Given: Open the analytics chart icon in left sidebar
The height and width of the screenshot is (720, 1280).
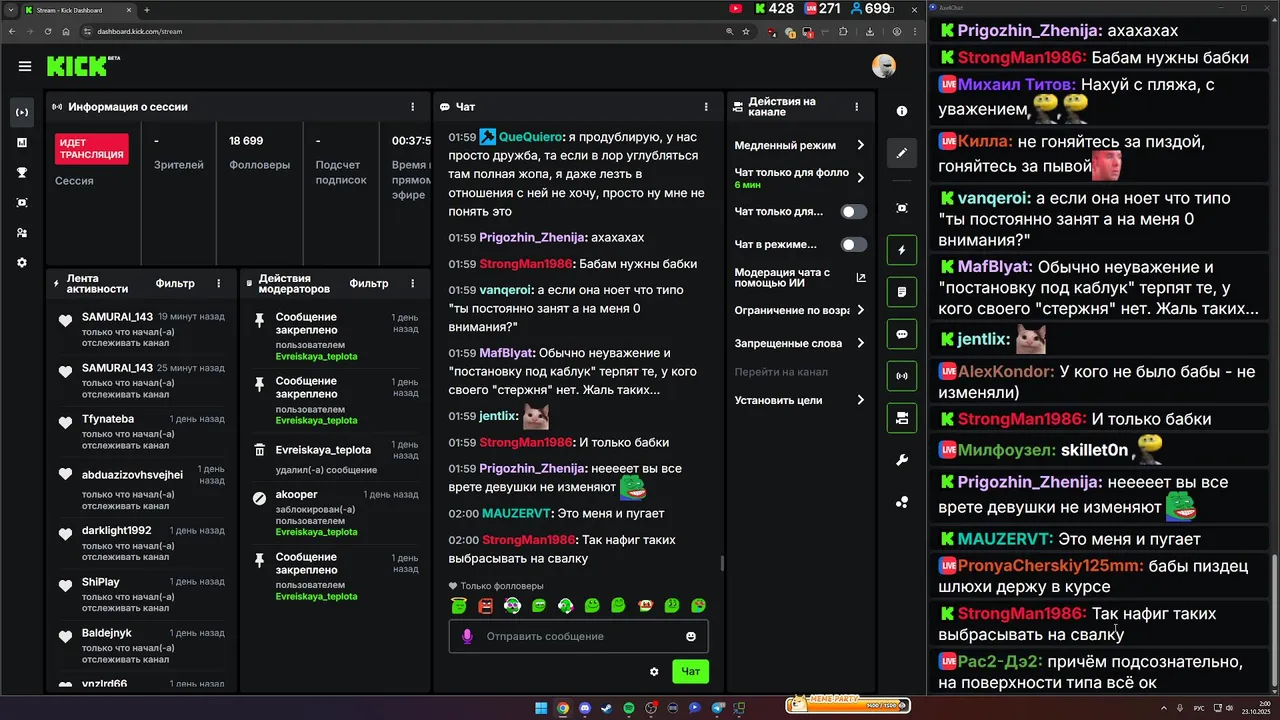Looking at the screenshot, I should coord(22,142).
